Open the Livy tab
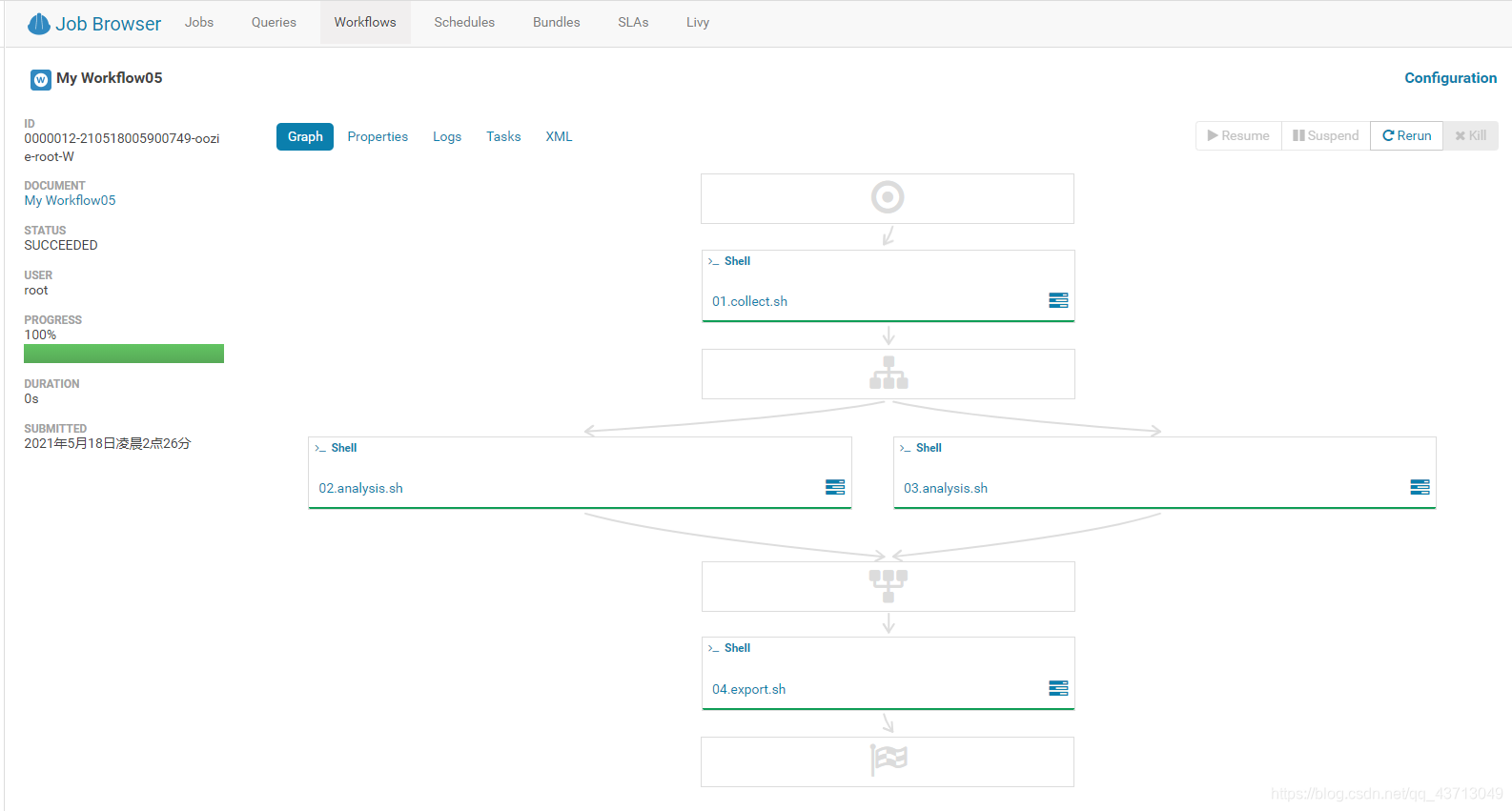This screenshot has height=811, width=1512. [x=698, y=22]
